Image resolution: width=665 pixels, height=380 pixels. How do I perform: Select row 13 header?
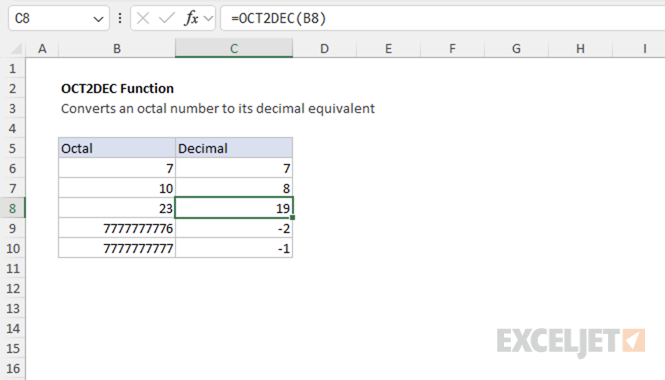coord(13,308)
